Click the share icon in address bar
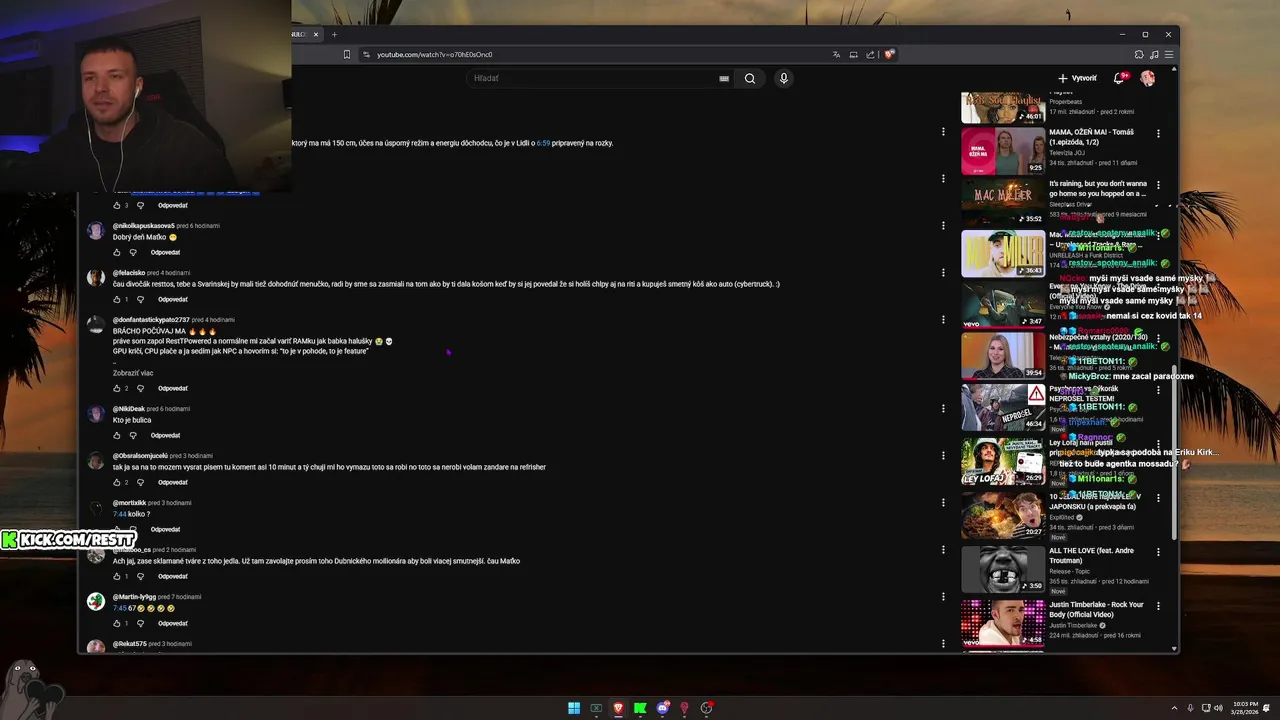 (x=870, y=54)
